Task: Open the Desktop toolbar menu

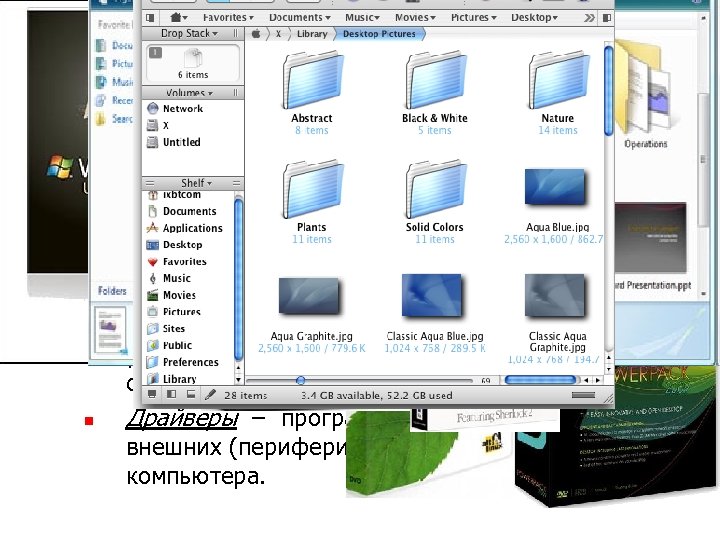Action: click(x=534, y=17)
